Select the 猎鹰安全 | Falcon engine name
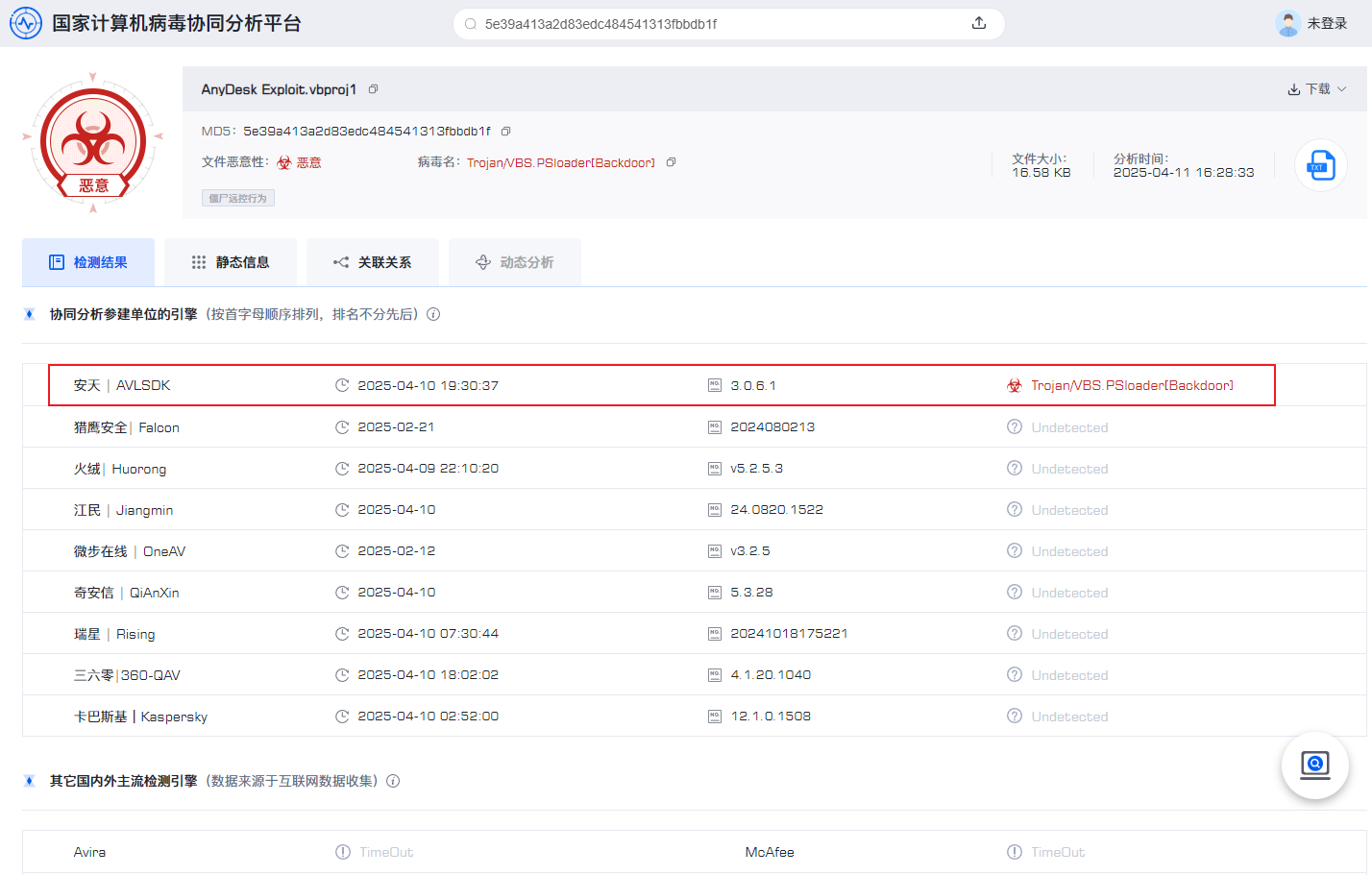Image resolution: width=1372 pixels, height=875 pixels. click(127, 427)
